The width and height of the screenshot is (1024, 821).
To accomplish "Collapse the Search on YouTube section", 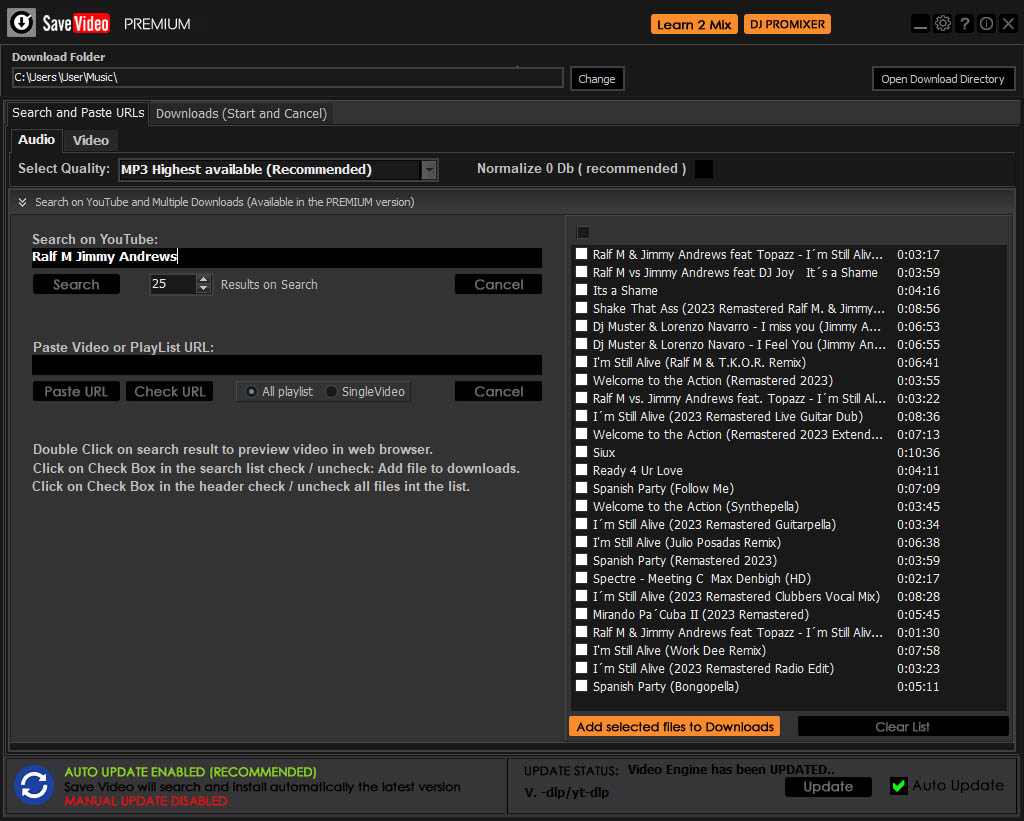I will [x=22, y=202].
